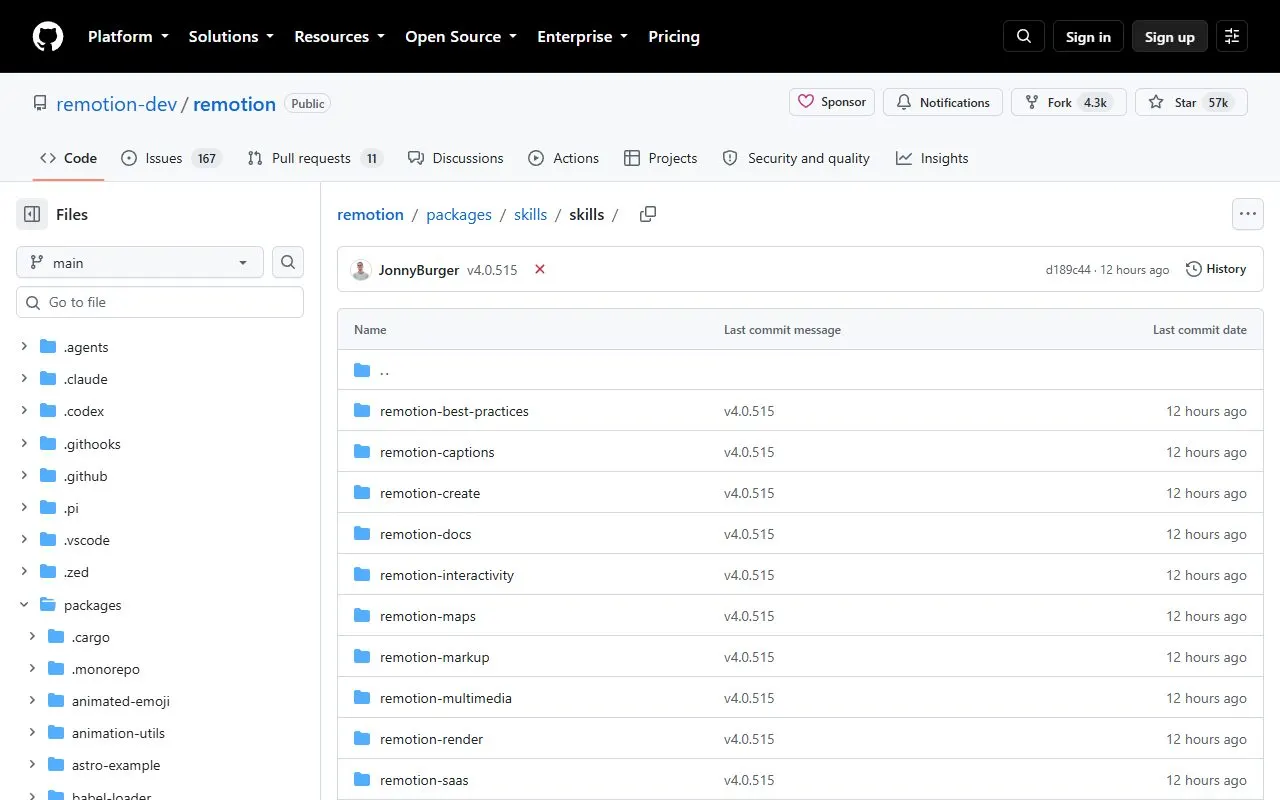Click the folder icon for remotion-best-practices
This screenshot has height=800, width=1280.
tap(362, 411)
